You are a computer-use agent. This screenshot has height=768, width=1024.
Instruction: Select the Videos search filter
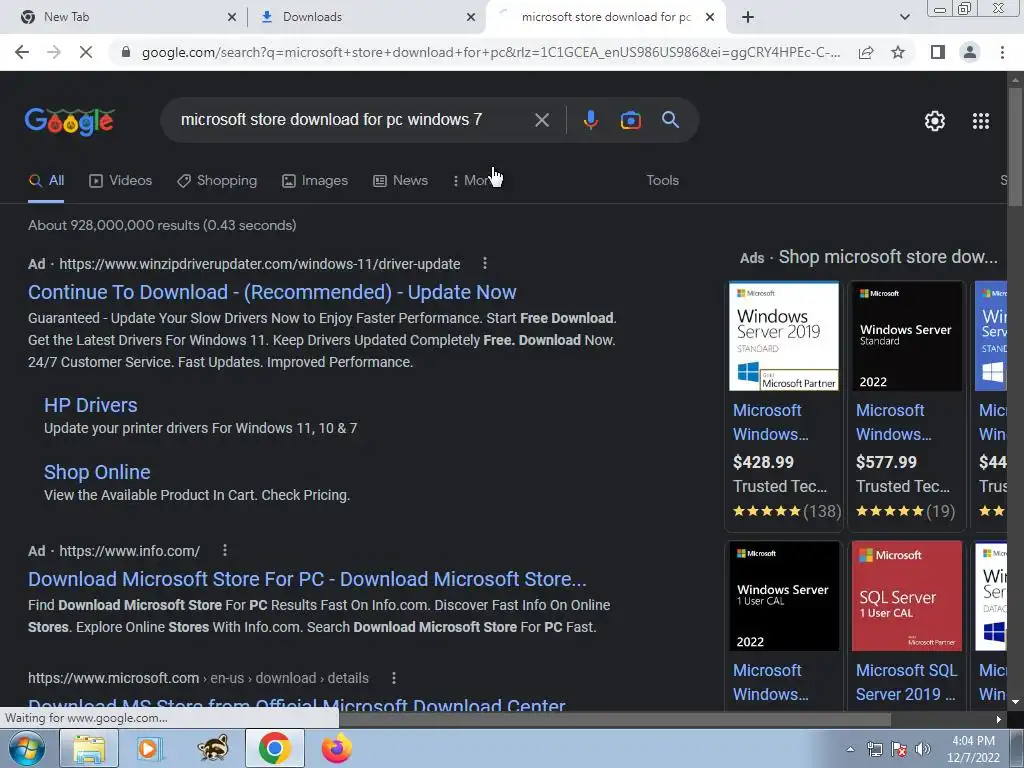pyautogui.click(x=121, y=180)
